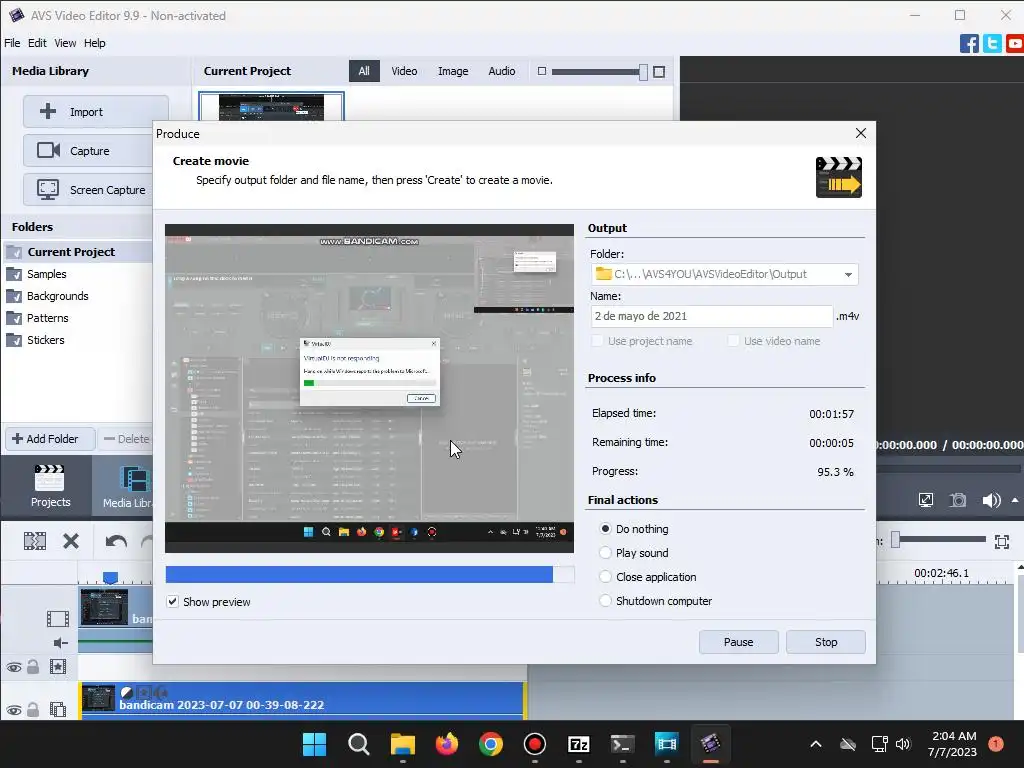Close the Produce dialog
The height and width of the screenshot is (768, 1024).
click(x=861, y=133)
